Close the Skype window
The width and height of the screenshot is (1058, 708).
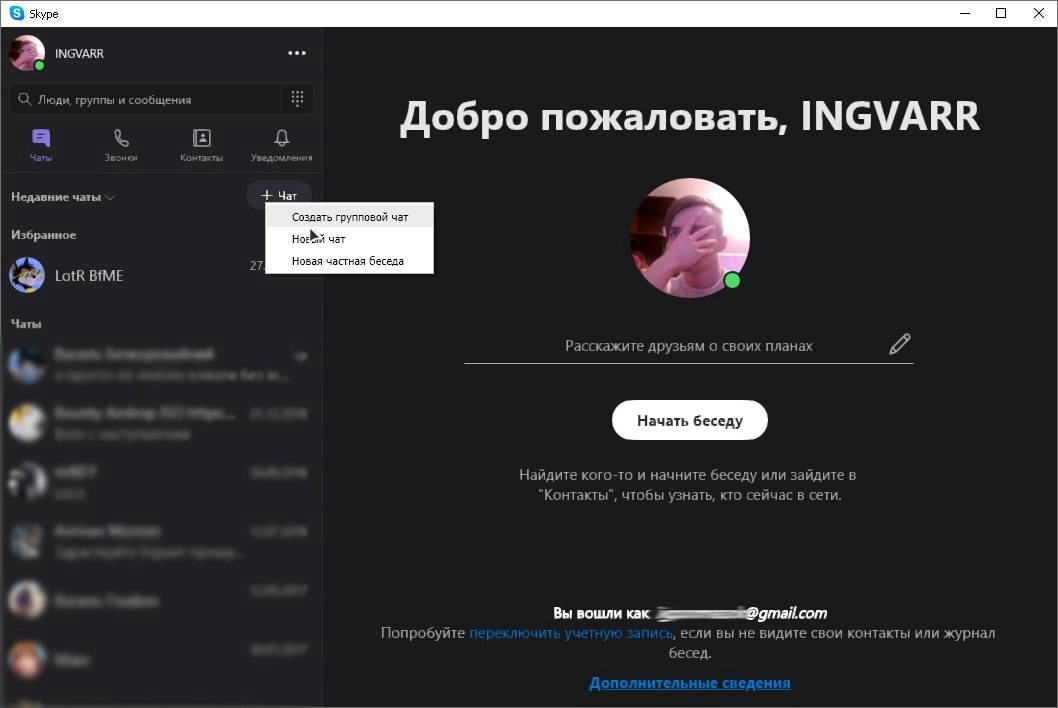[1039, 13]
